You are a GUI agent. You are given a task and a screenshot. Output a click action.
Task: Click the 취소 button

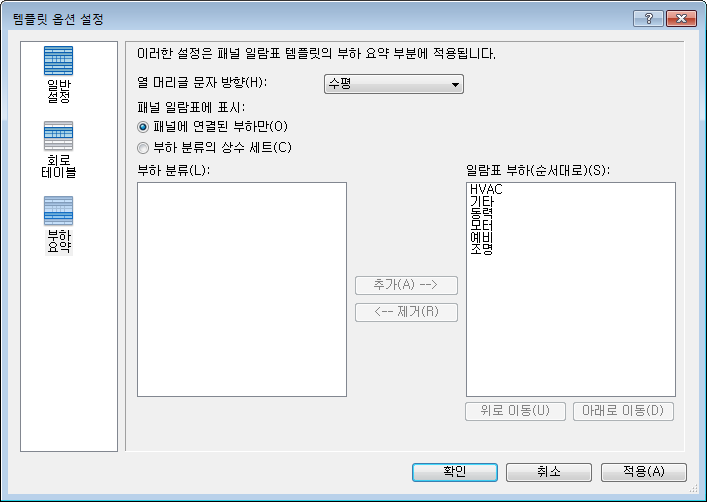(x=549, y=472)
